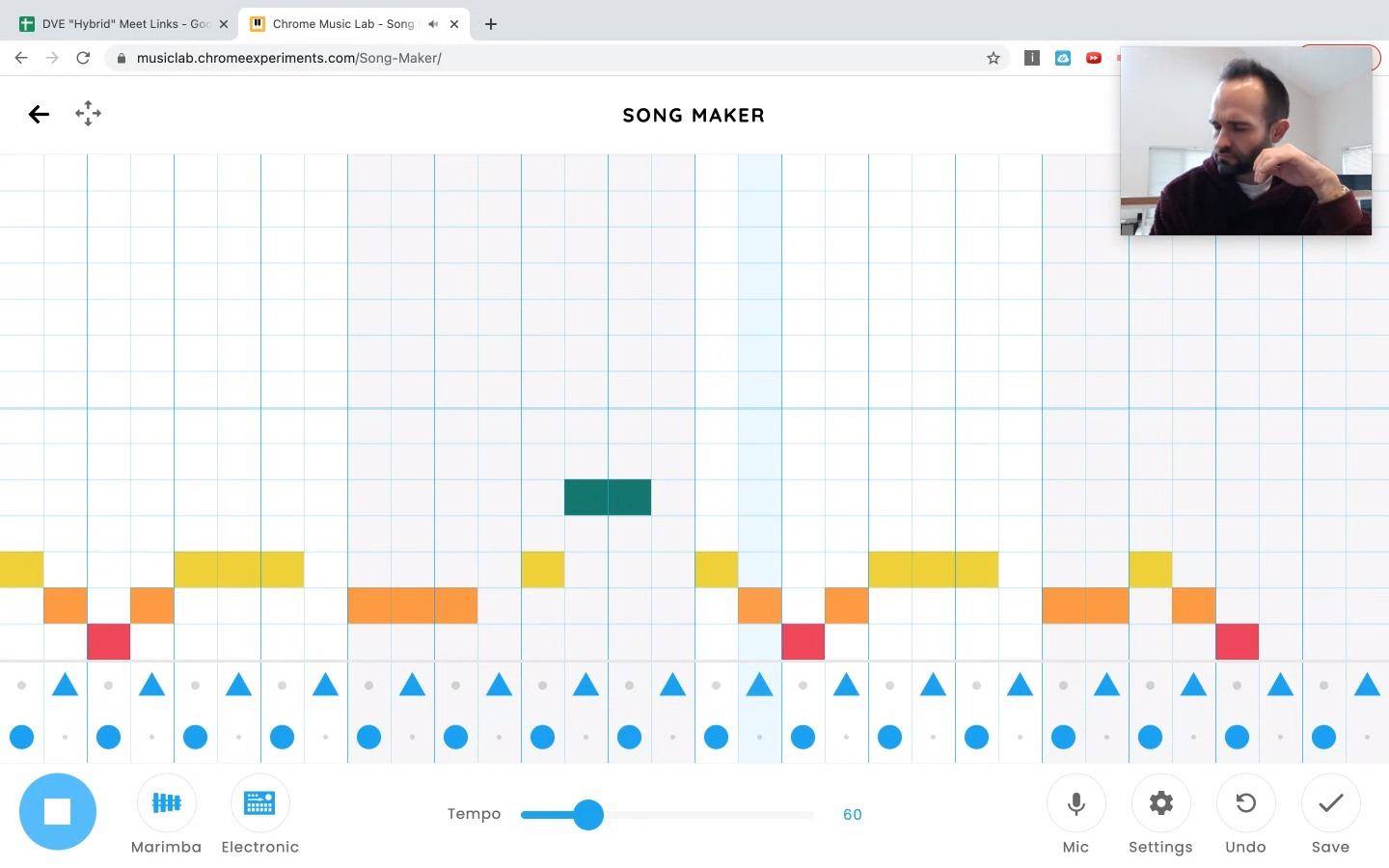Open the dark 'i' browser extension

tap(1032, 58)
